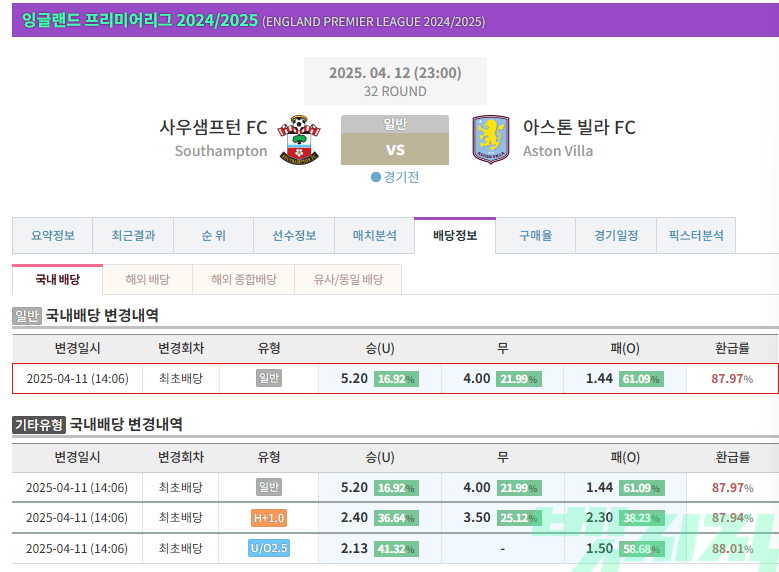Screen dimensions: 779x572
Task: Click the 일반 VS match type box
Action: [x=395, y=140]
